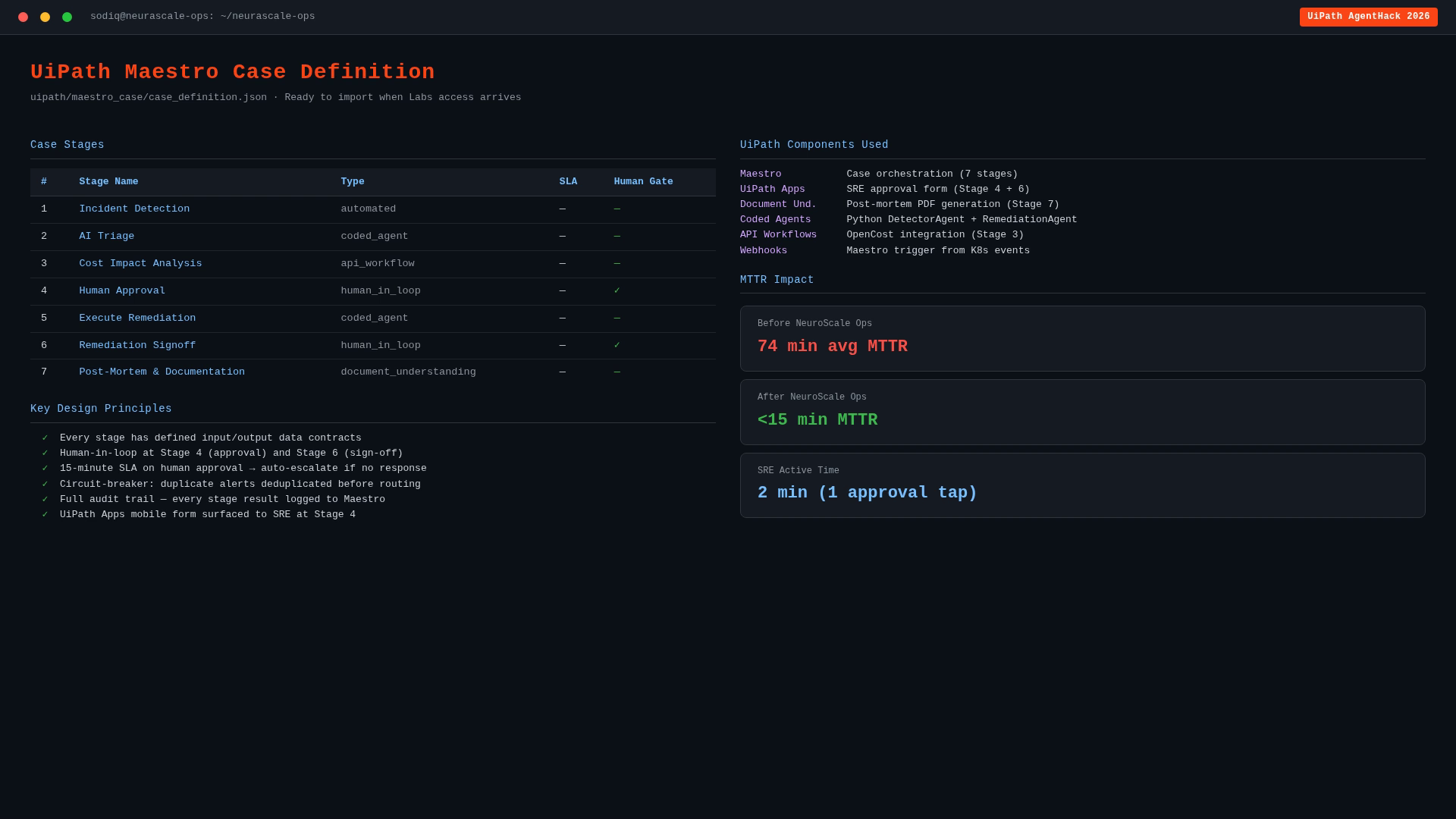Screen dimensions: 1456x819
Task: Click Human Gate checkmark in Remediation Signoff row
Action: (x=617, y=345)
